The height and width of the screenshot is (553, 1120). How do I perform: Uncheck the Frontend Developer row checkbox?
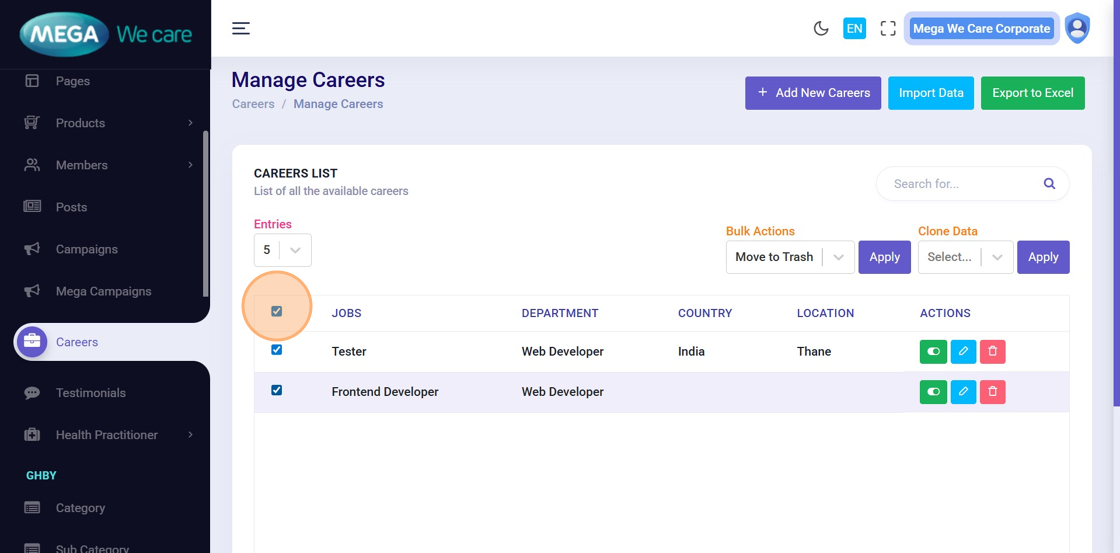[x=277, y=390]
